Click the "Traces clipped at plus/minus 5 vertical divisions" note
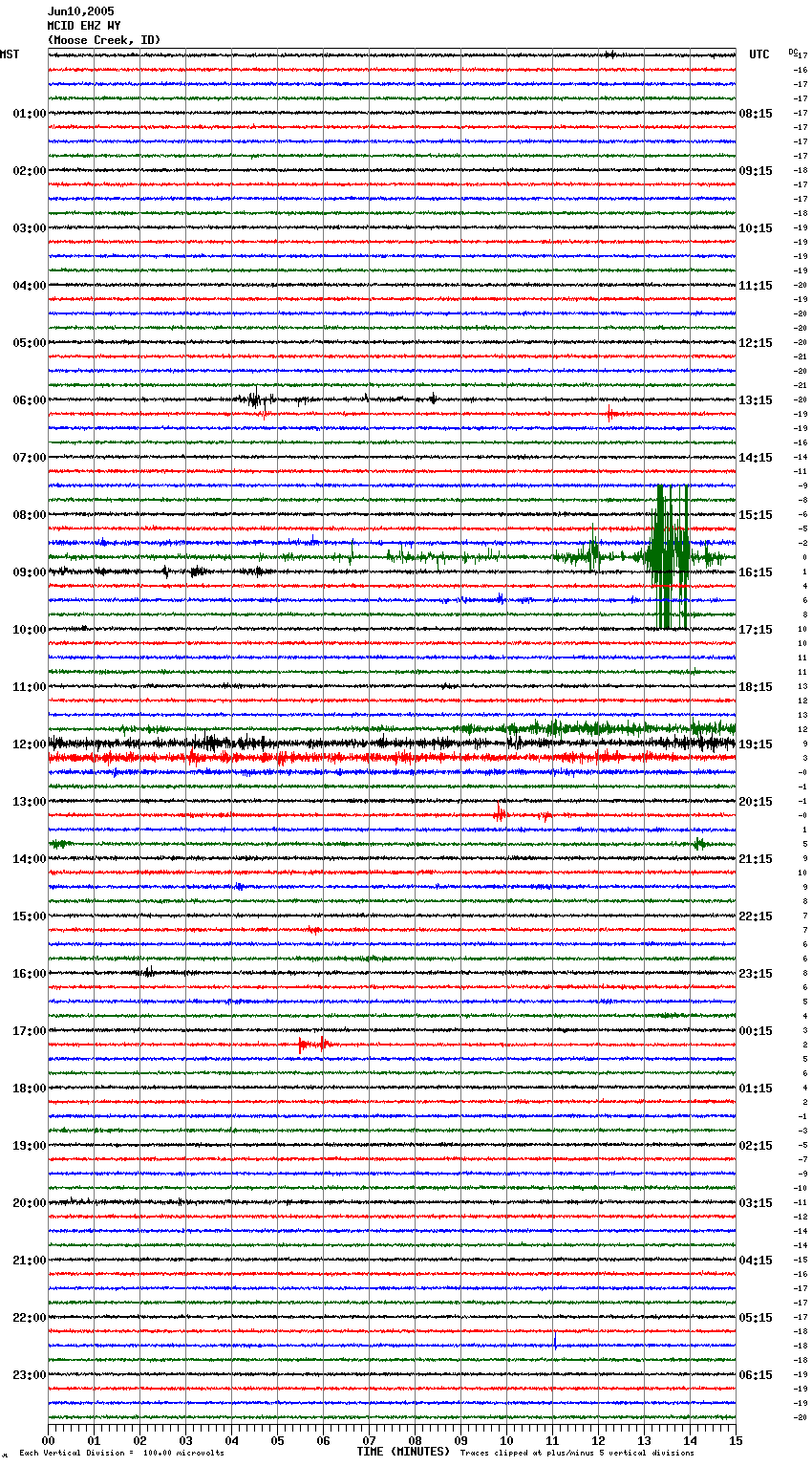This screenshot has height=1466, width=812. (577, 1453)
